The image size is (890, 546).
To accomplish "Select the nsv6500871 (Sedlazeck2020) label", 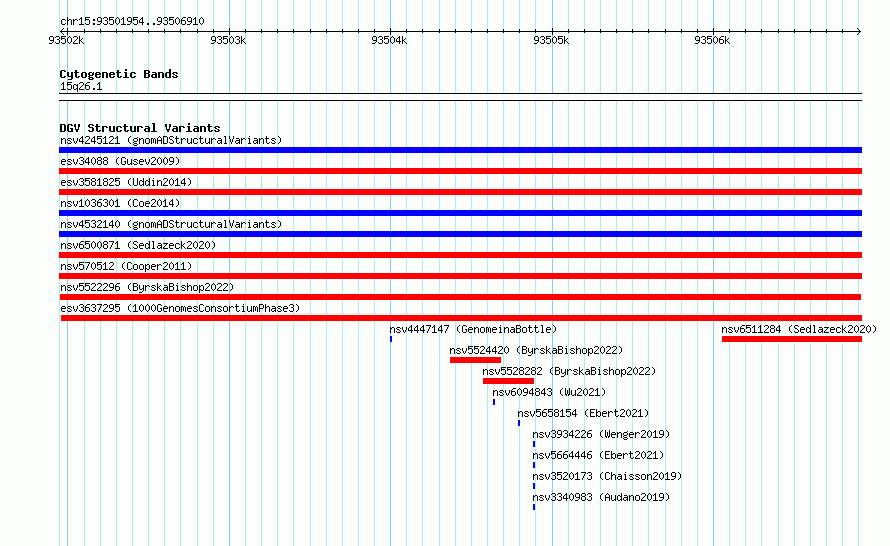I will tap(138, 245).
